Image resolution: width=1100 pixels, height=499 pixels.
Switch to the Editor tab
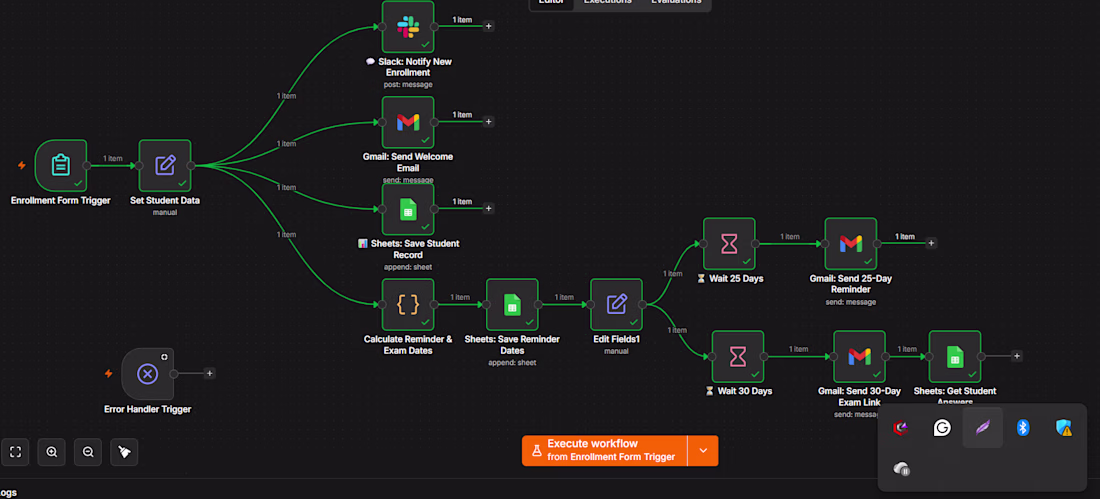click(551, 3)
